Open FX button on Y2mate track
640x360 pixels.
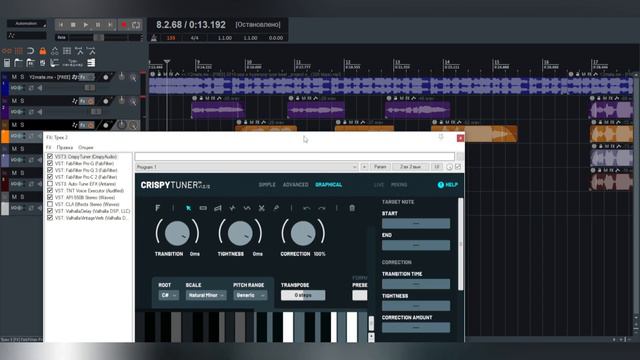(83, 77)
